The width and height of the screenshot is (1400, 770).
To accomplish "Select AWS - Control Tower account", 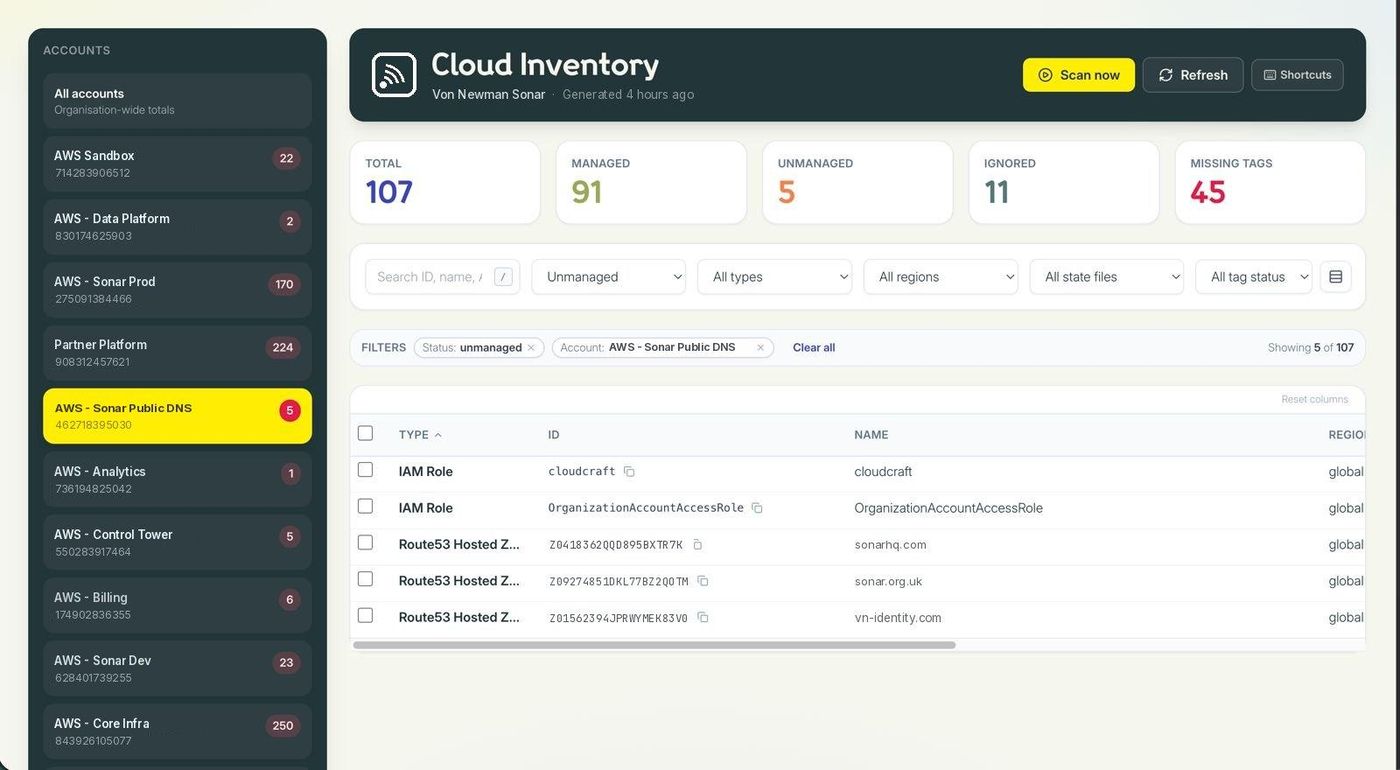I will pyautogui.click(x=177, y=542).
